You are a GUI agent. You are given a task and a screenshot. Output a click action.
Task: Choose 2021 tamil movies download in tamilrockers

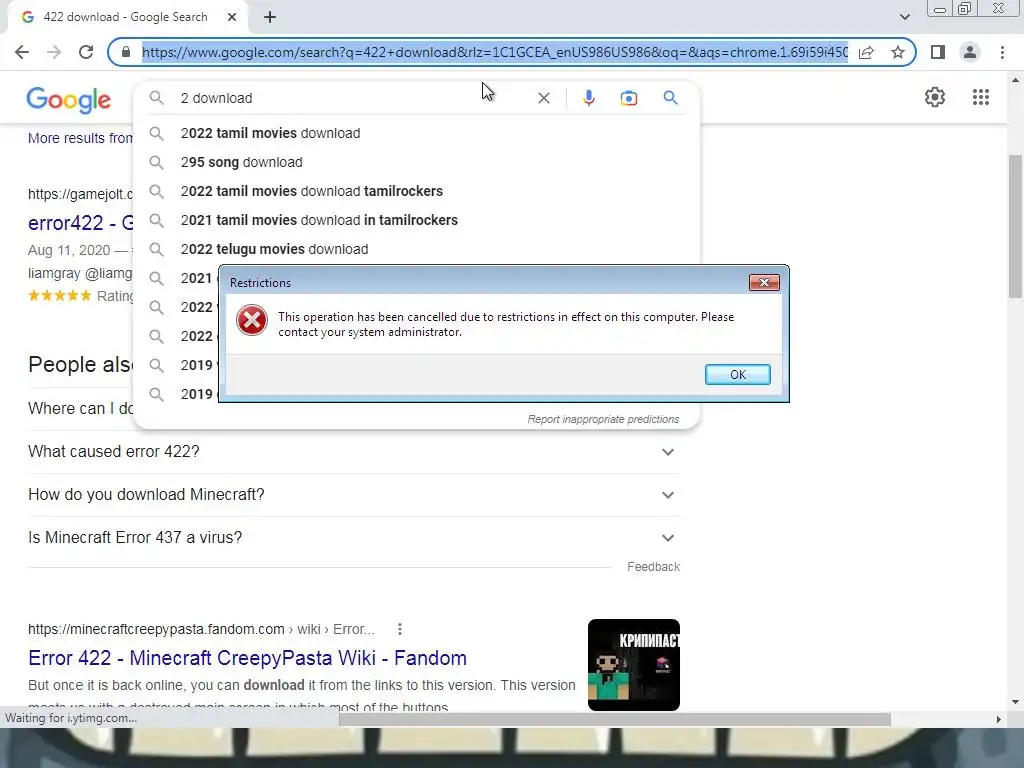pos(417,220)
